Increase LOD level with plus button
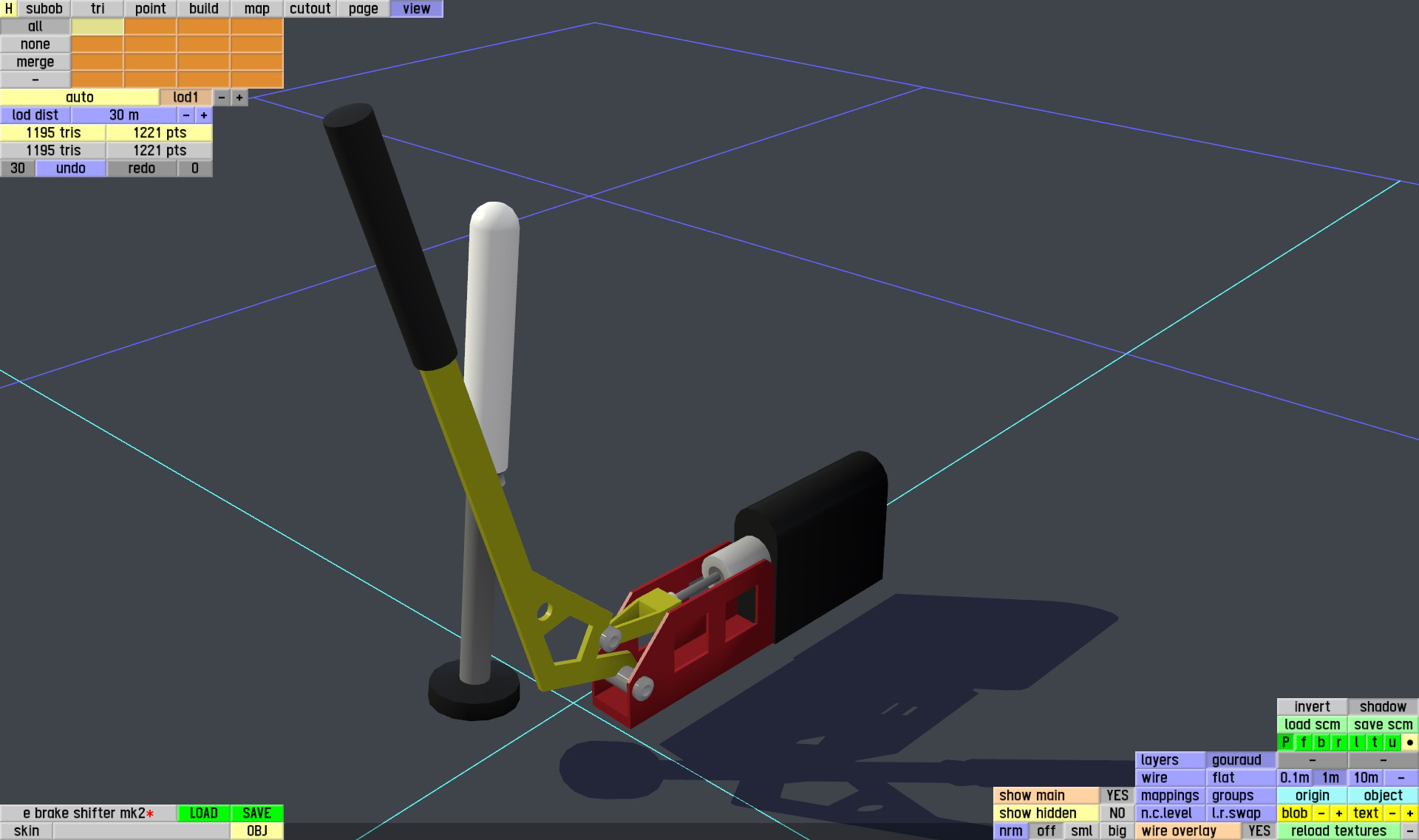Screen dimensions: 1419x840 click(239, 98)
